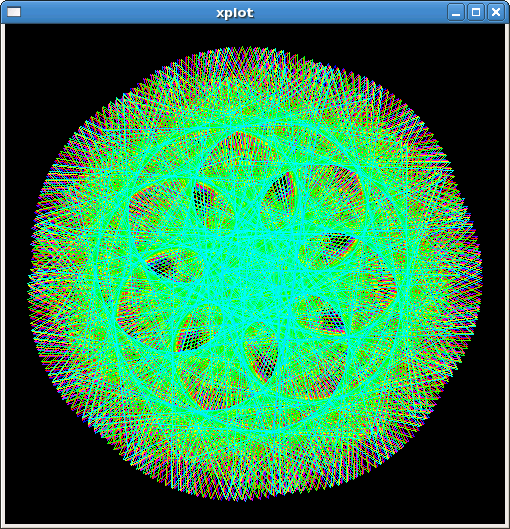Click the dark petal lower-left of pattern center
510x529 pixels.
(x=196, y=330)
